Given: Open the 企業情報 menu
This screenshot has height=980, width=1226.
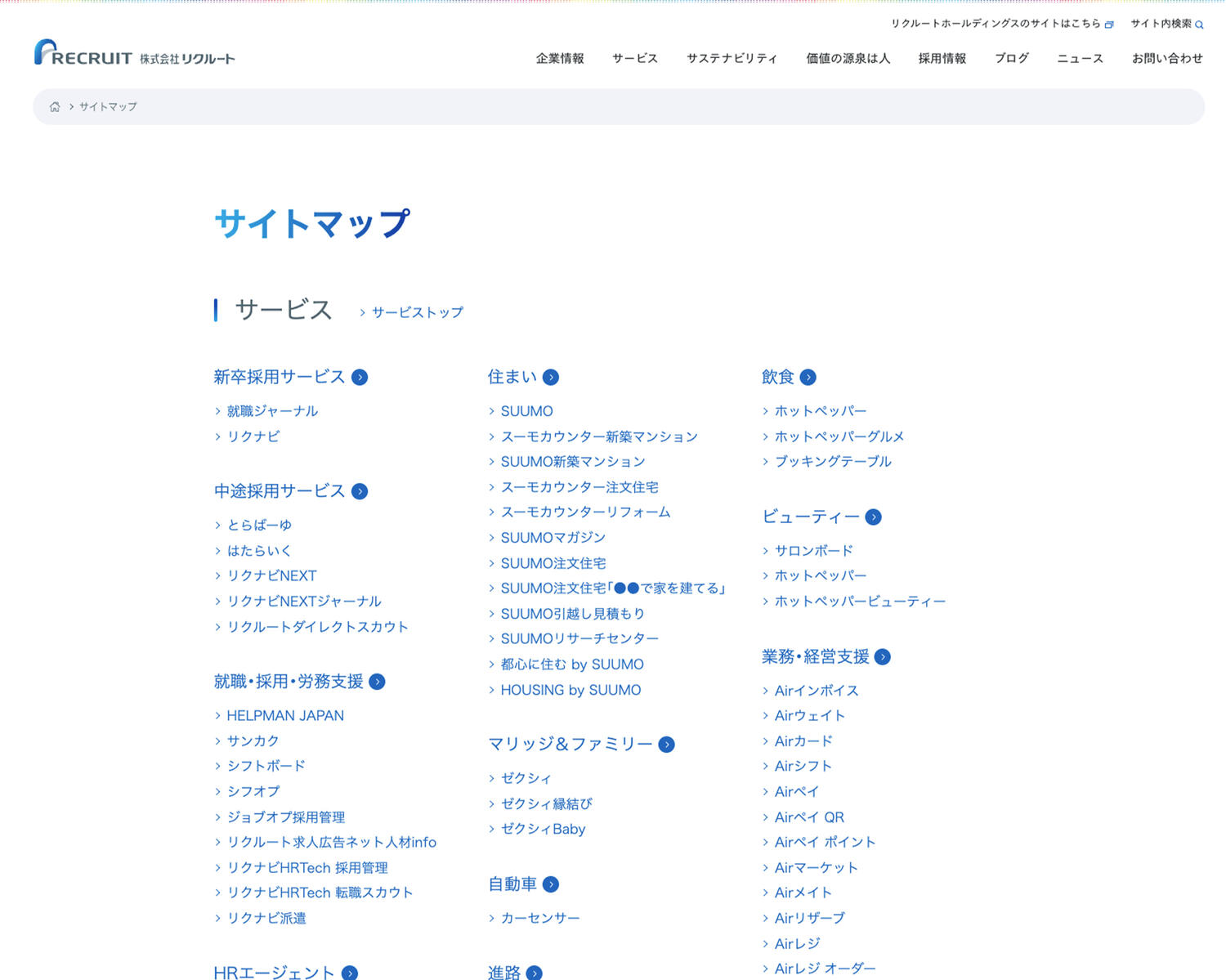Looking at the screenshot, I should coord(560,58).
